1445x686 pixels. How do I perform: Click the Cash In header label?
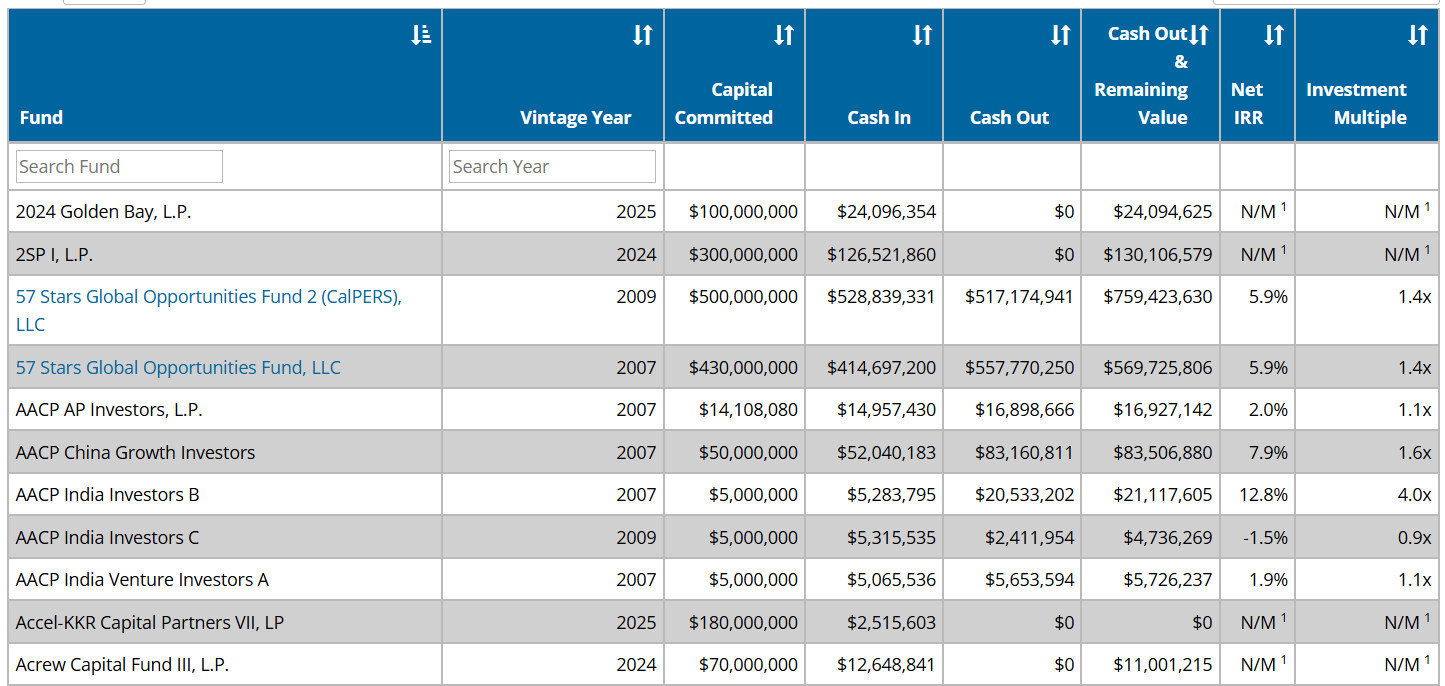(879, 117)
